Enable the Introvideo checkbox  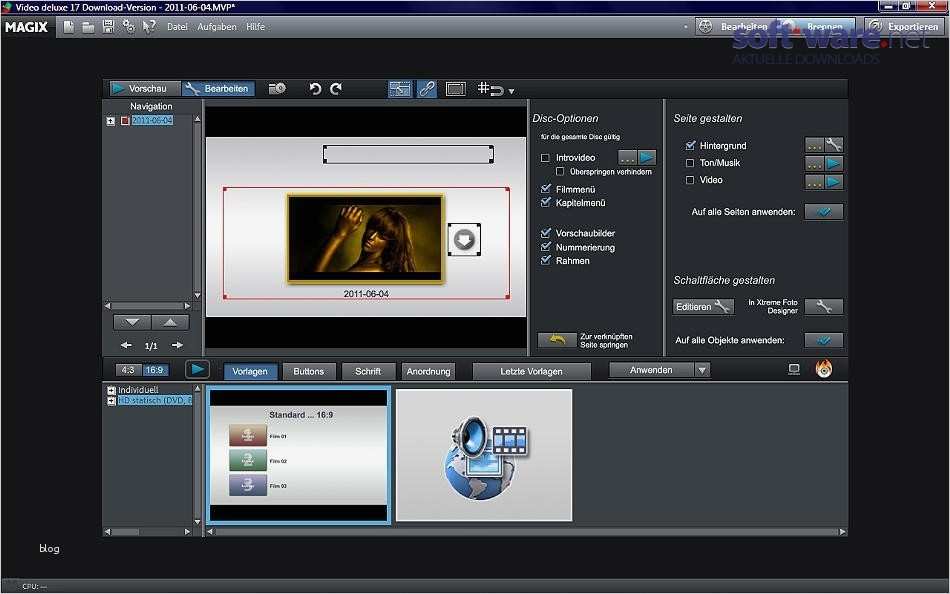click(545, 158)
